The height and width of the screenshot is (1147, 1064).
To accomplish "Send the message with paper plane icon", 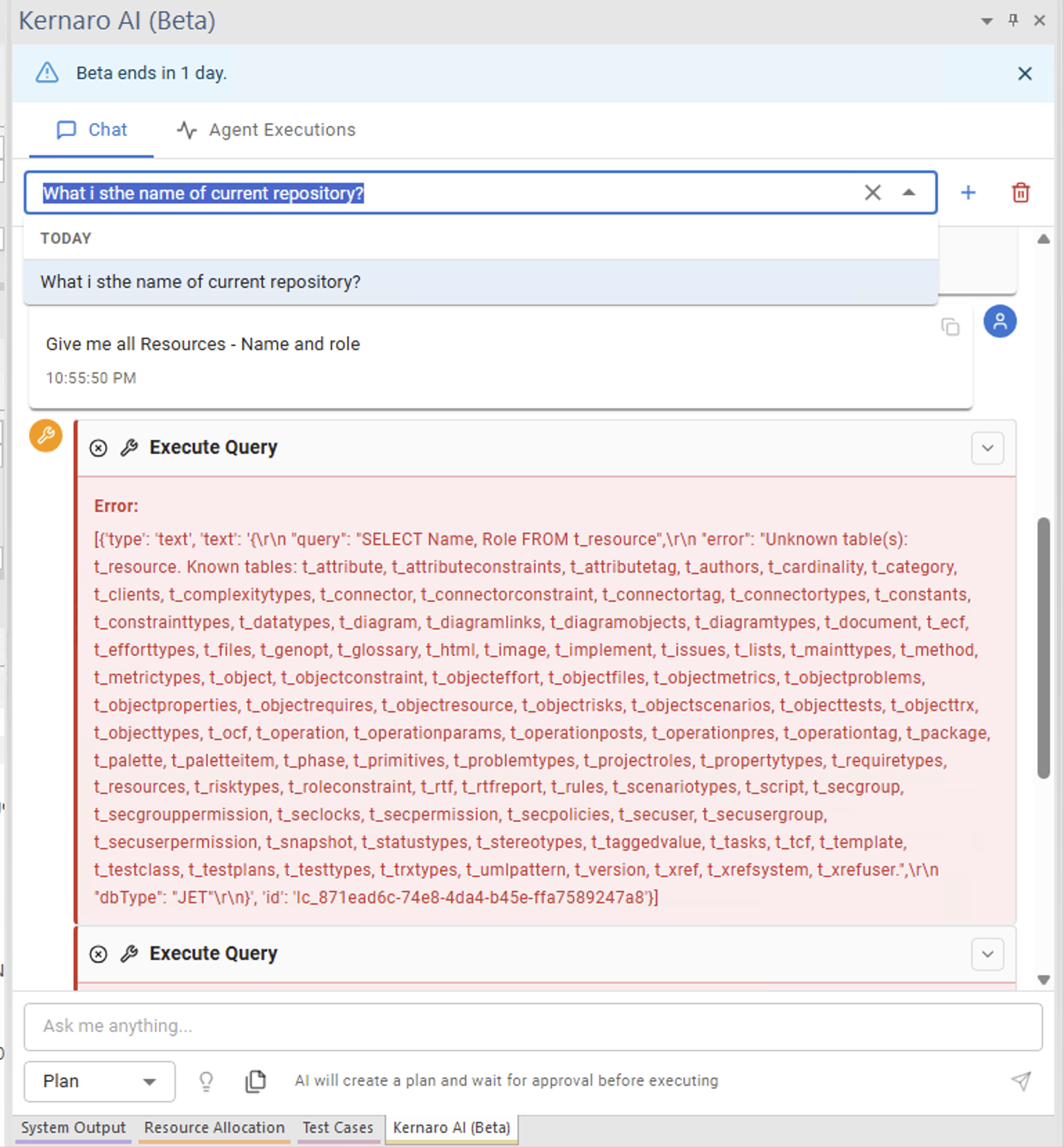I will click(1021, 1081).
